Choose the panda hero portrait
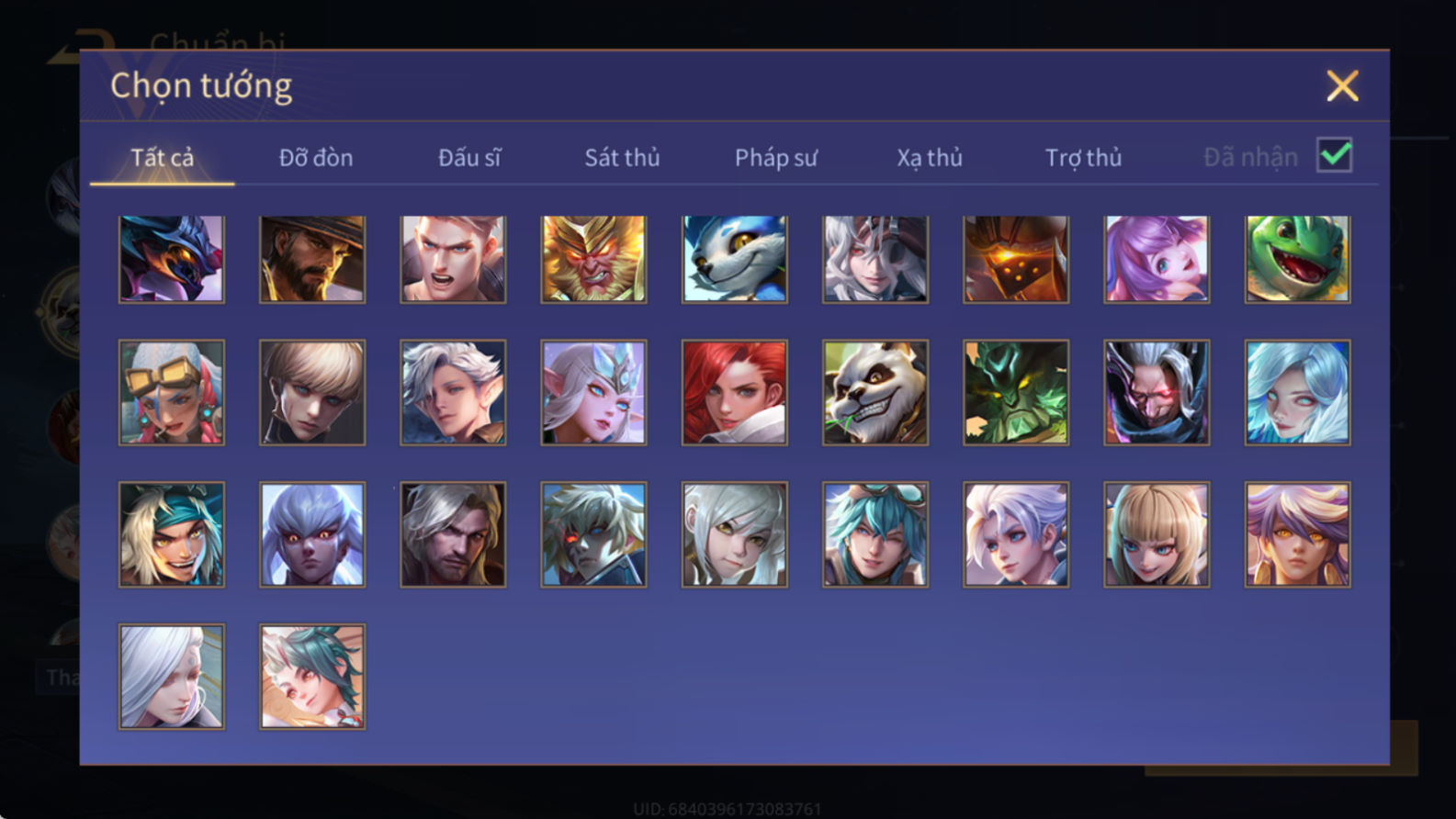 pos(875,392)
